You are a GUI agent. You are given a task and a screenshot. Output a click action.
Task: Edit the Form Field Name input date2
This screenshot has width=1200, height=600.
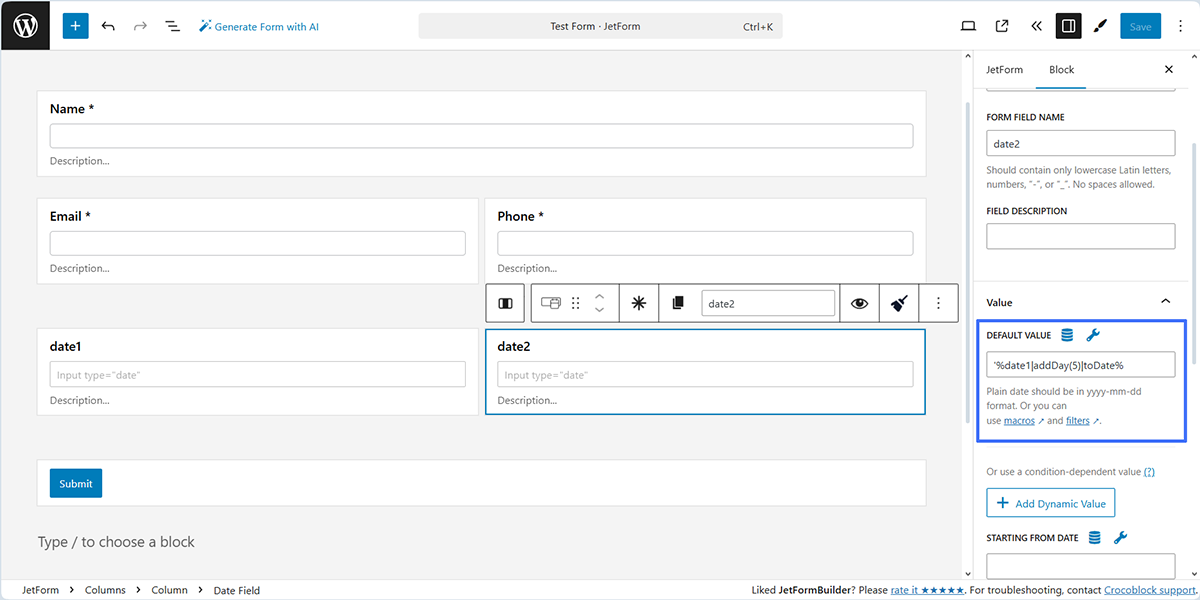[1080, 144]
